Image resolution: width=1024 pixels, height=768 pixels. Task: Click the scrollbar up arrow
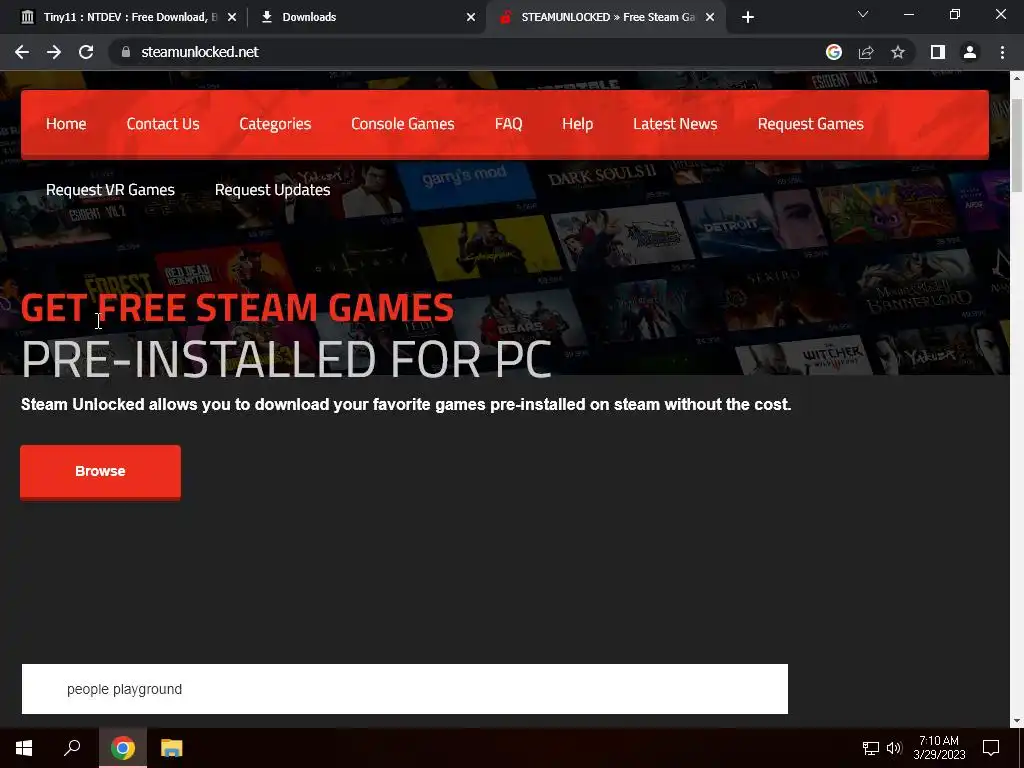pyautogui.click(x=1016, y=77)
